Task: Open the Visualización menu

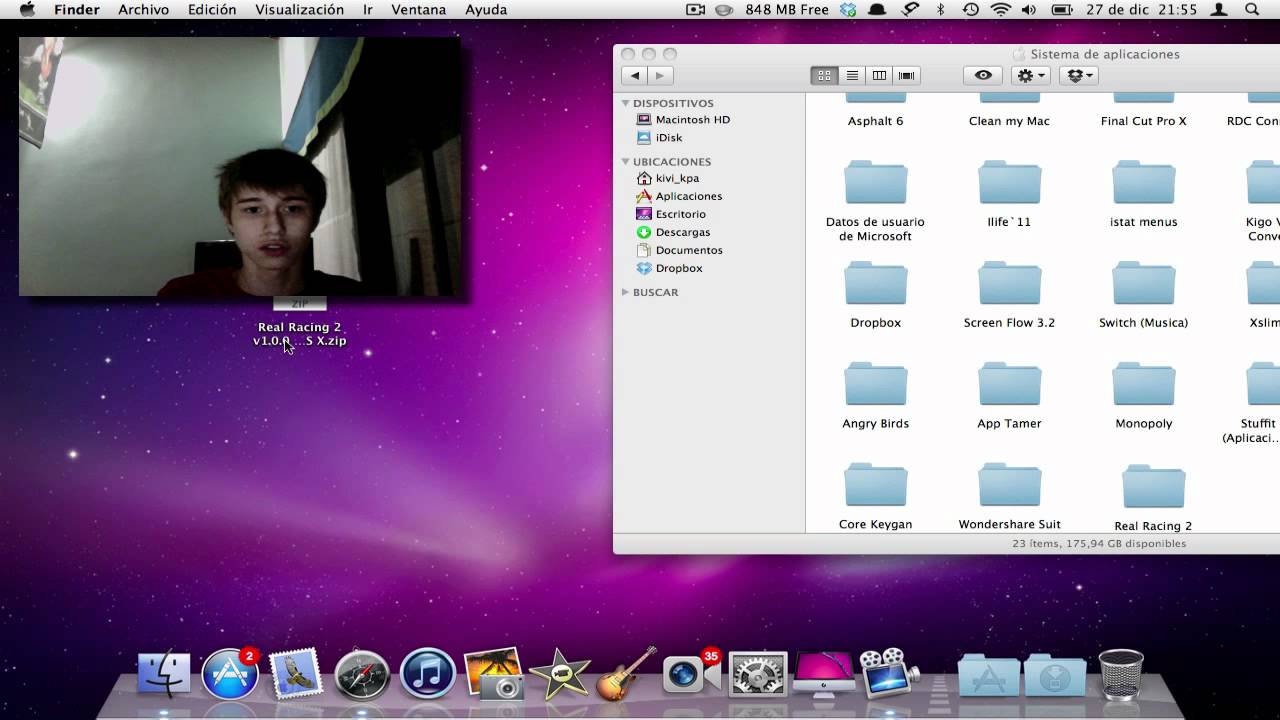Action: tap(299, 10)
